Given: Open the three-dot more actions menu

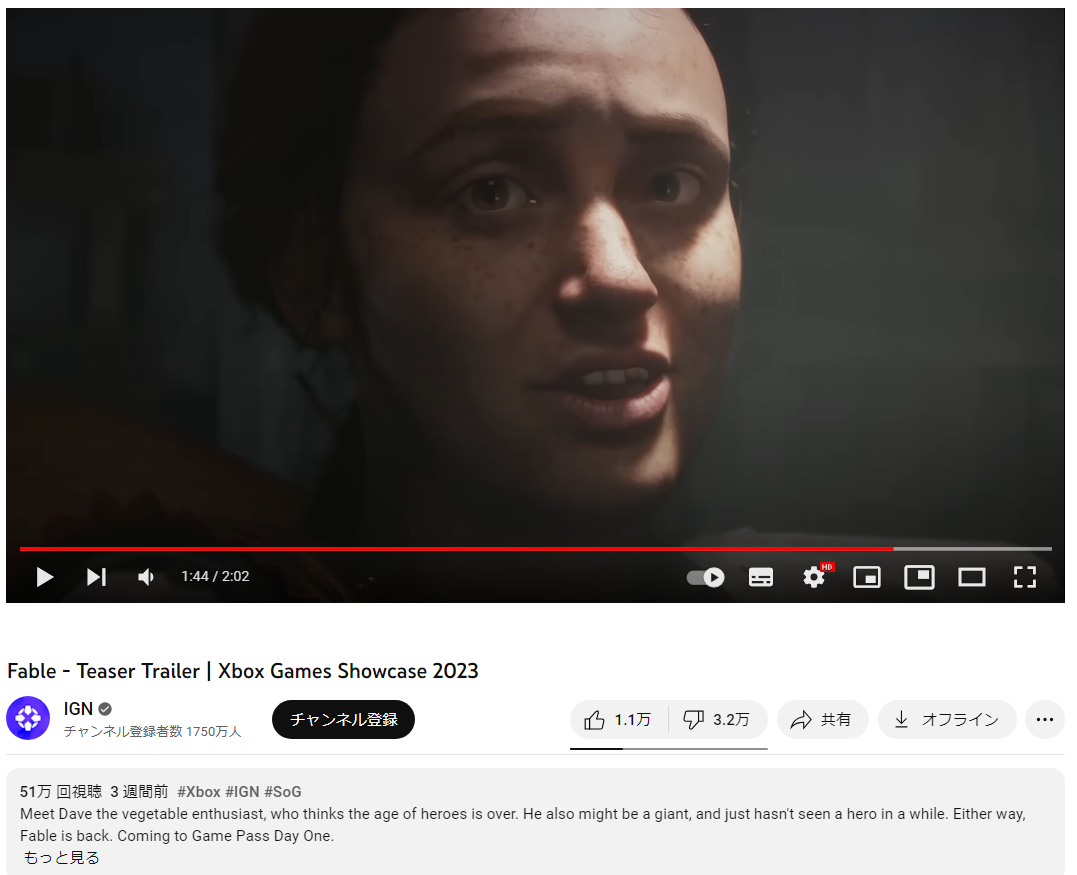Looking at the screenshot, I should tap(1044, 719).
